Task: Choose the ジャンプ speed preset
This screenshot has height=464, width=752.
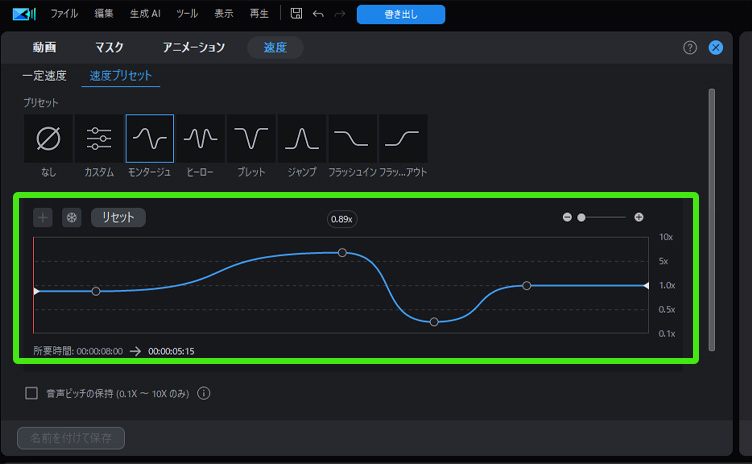Action: 302,139
